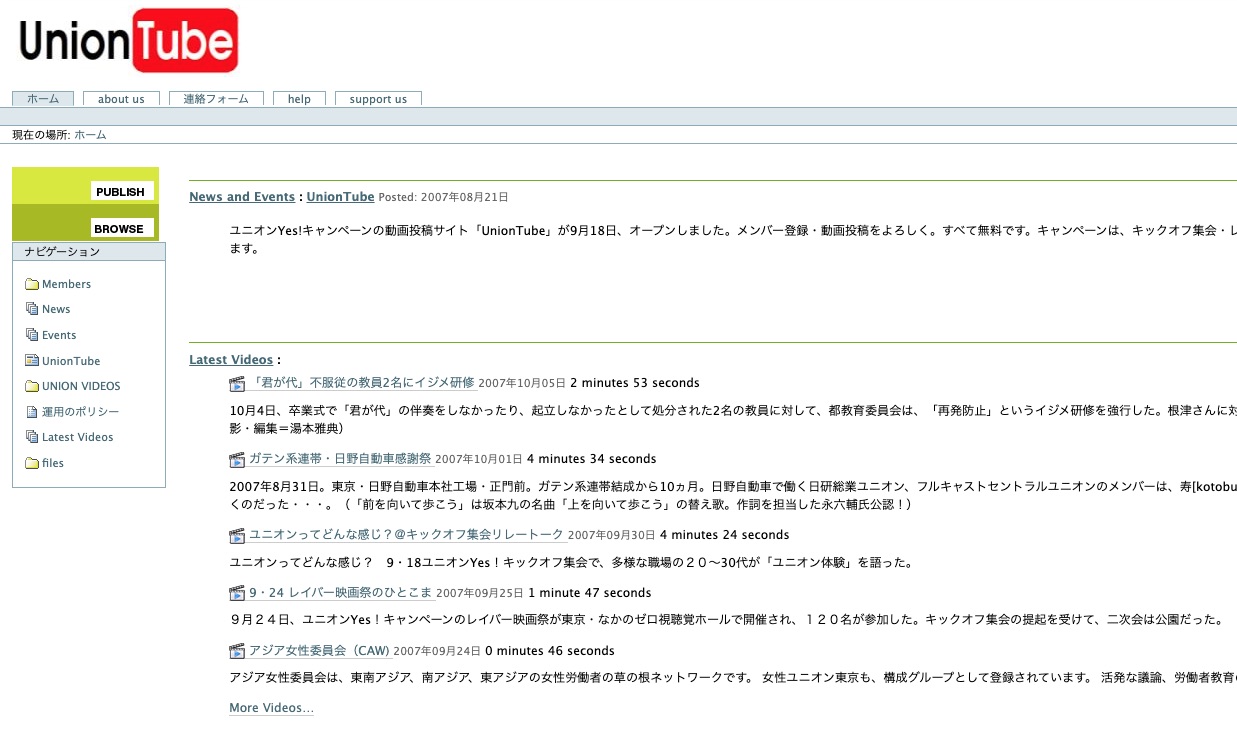This screenshot has width=1237, height=739.
Task: Click the Members folder icon
Action: [x=32, y=284]
